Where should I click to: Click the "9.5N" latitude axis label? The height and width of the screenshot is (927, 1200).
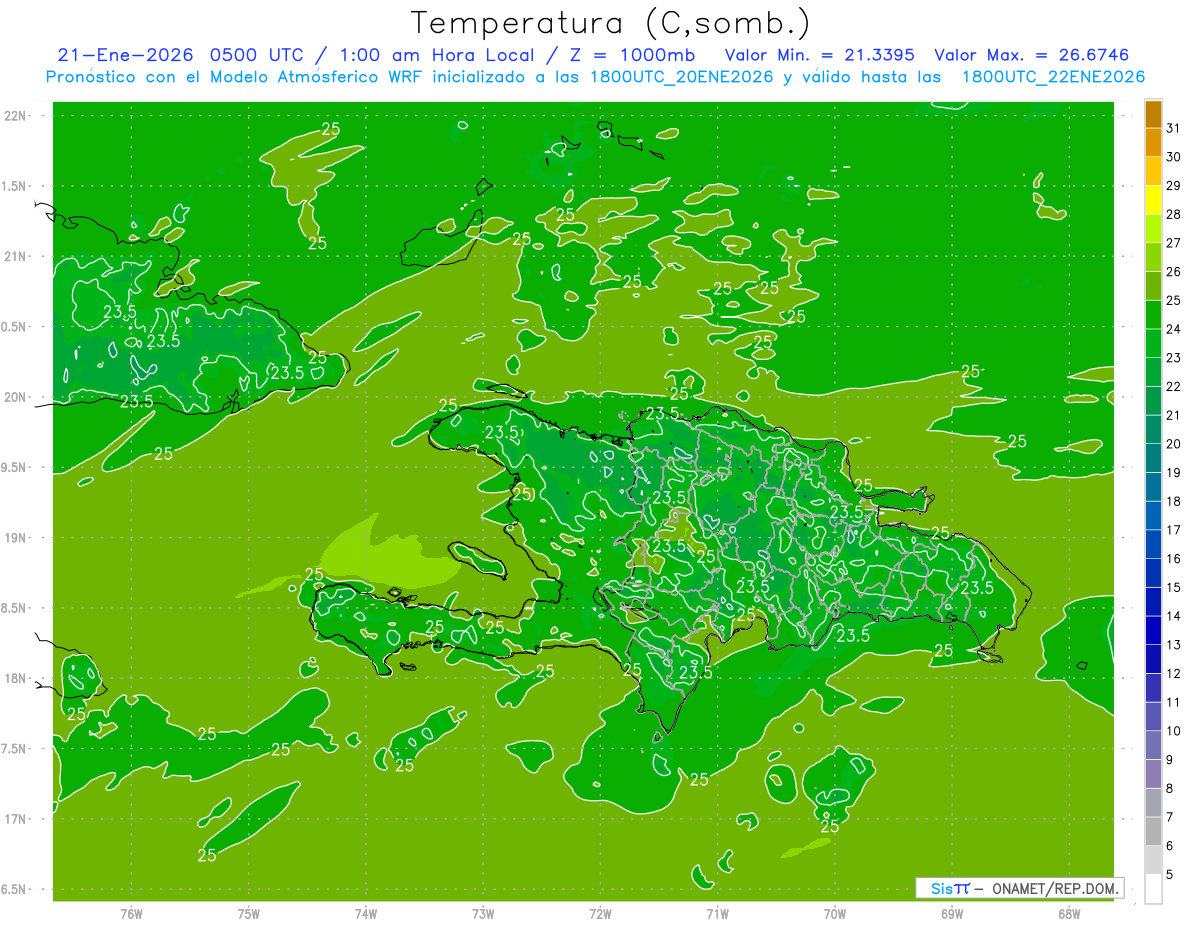(15, 468)
